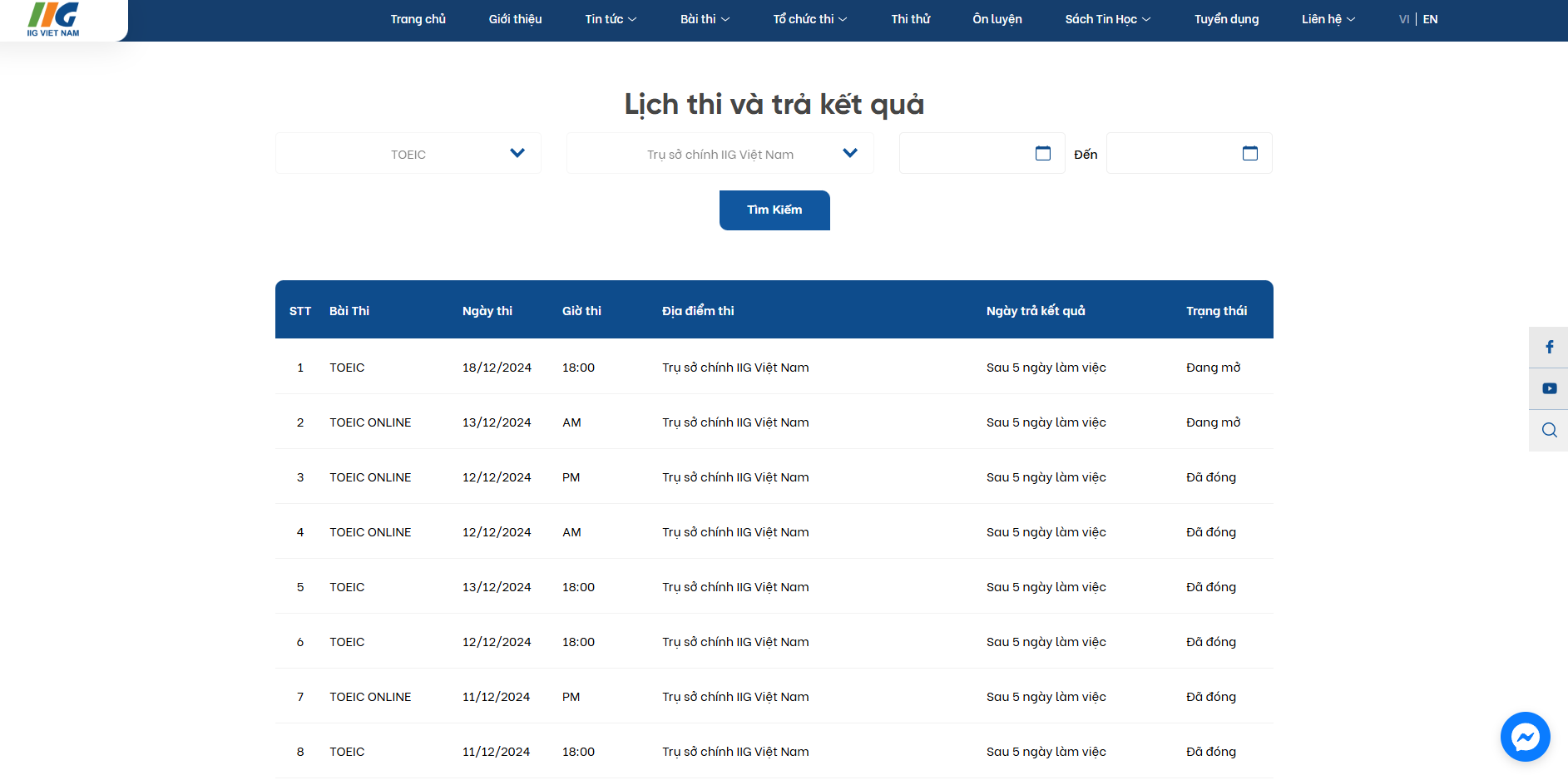Viewport: 1568px width, 780px height.
Task: Open the Thi thử menu item
Action: (x=910, y=19)
